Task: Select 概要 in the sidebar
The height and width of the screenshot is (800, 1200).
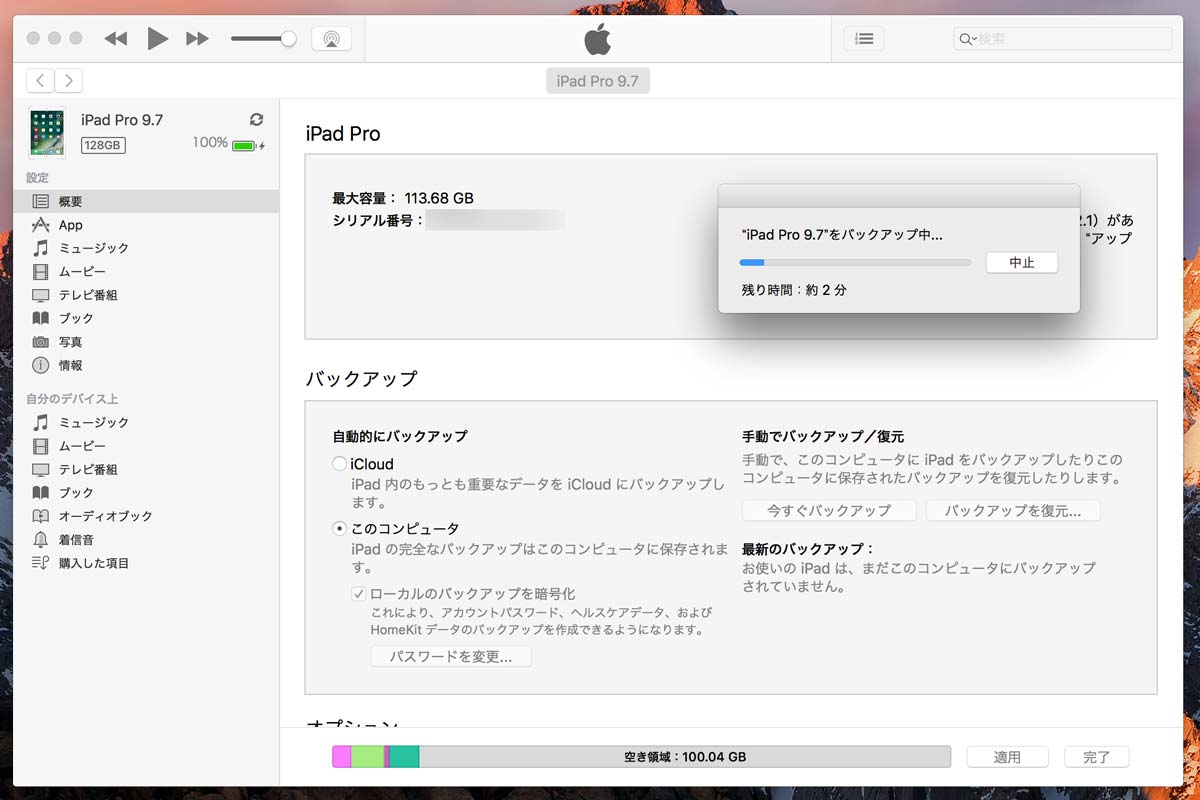Action: (146, 201)
